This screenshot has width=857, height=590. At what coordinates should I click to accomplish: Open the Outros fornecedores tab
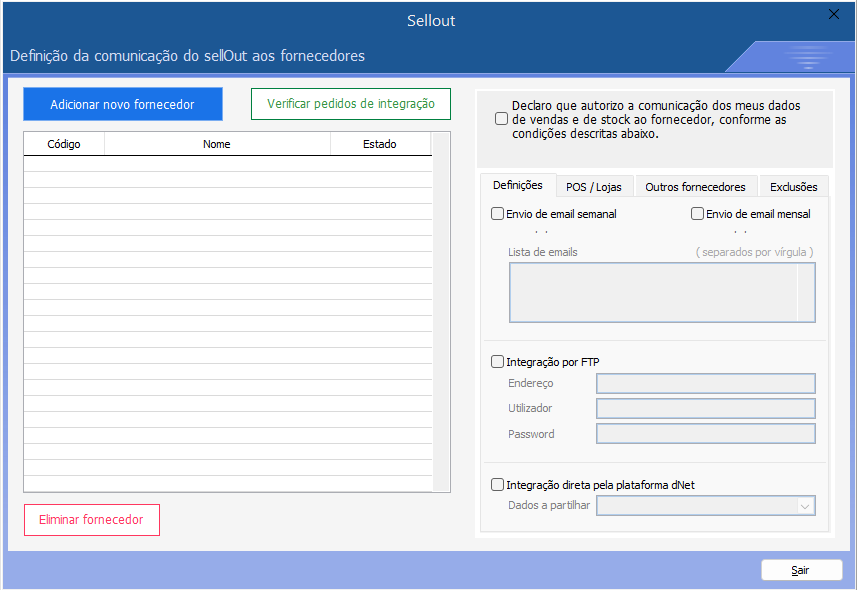pos(695,187)
